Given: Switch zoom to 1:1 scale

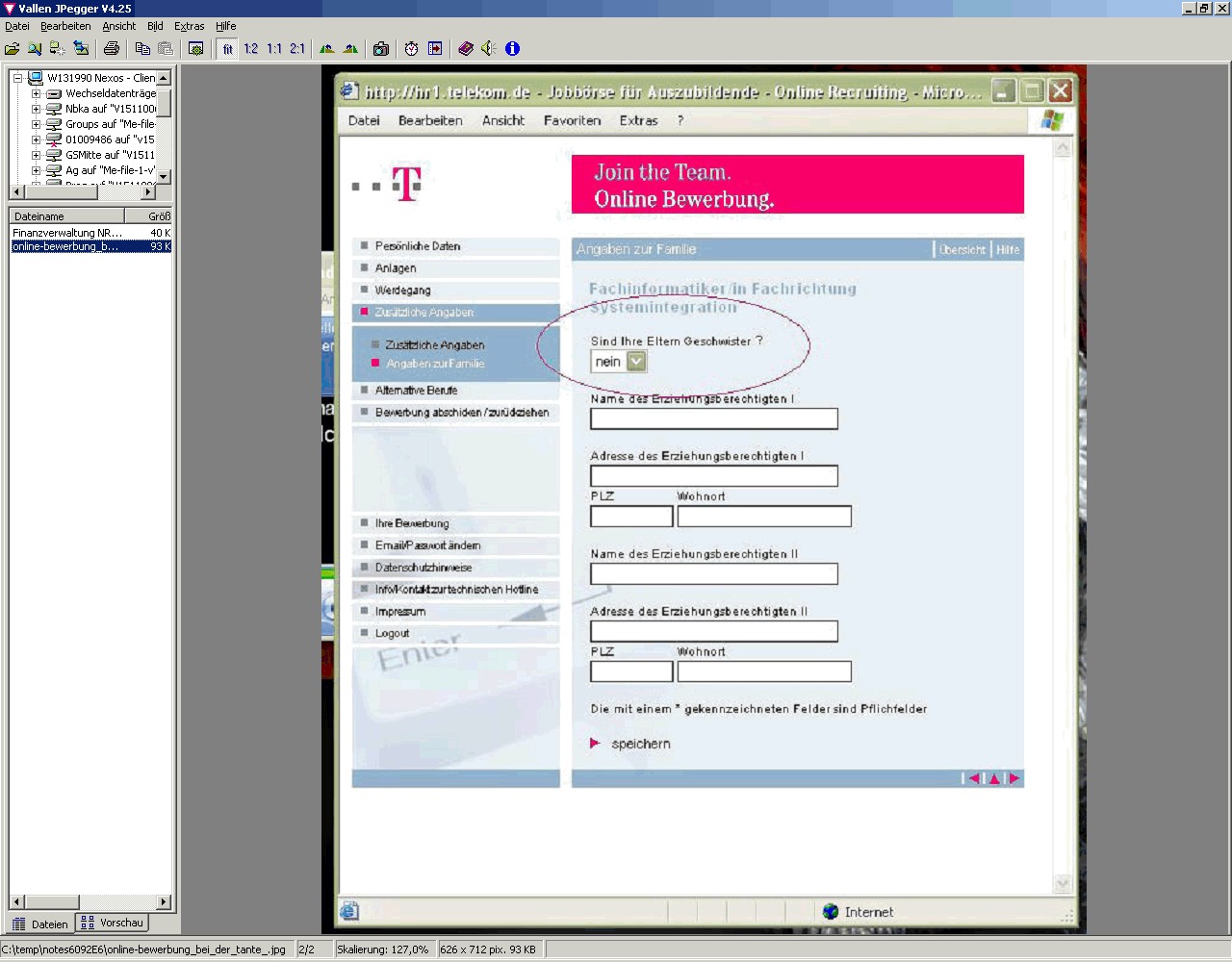Looking at the screenshot, I should point(274,48).
